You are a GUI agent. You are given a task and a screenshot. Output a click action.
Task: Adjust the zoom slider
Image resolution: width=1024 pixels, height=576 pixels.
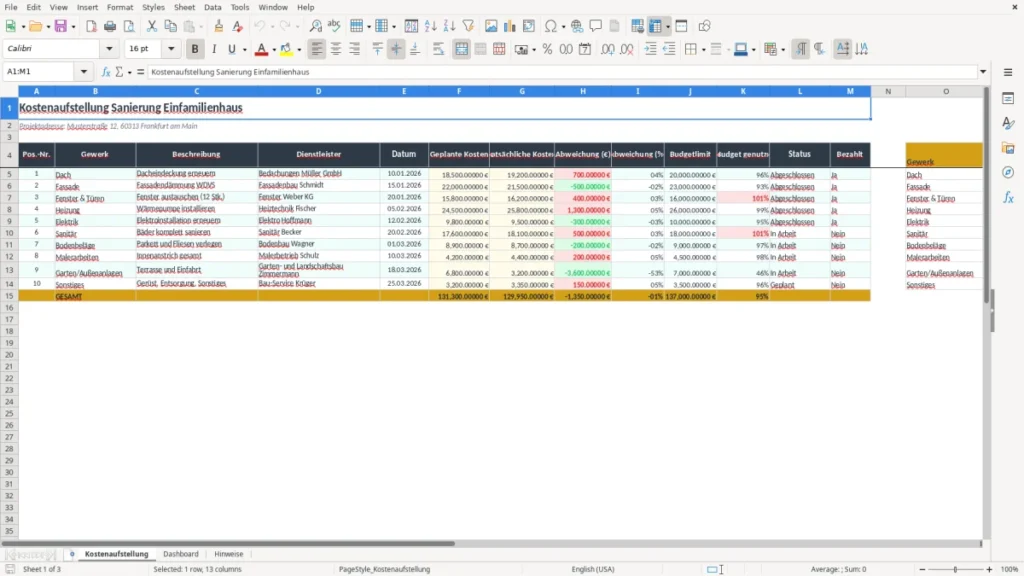[x=955, y=569]
